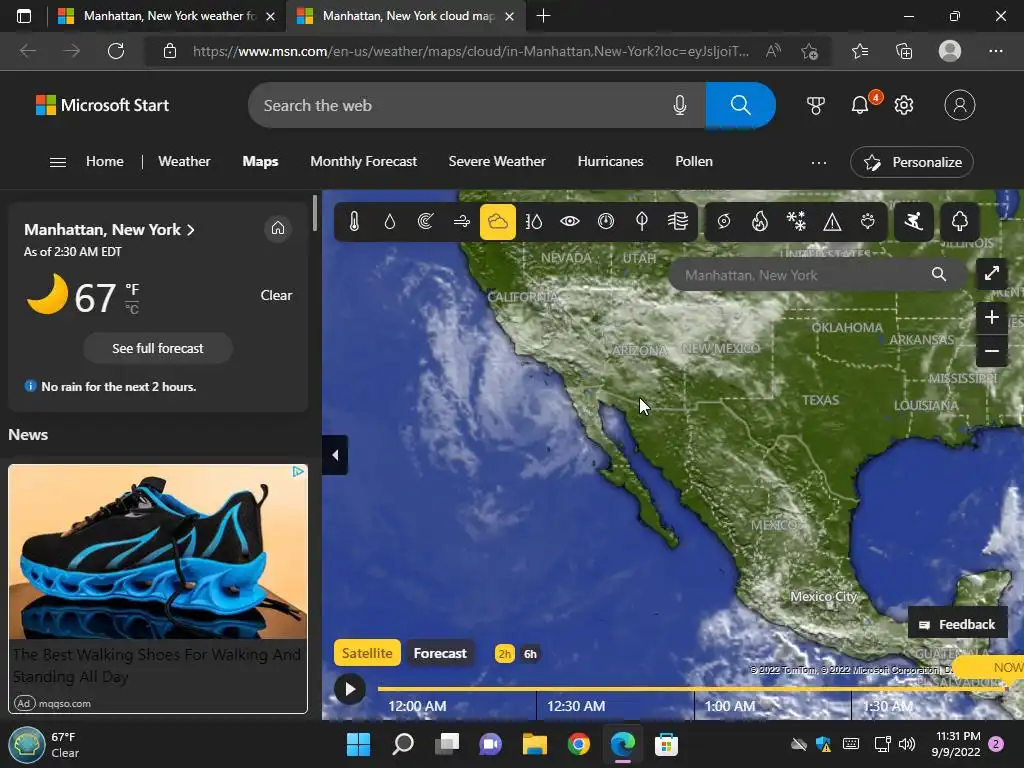Switch temperature unit to °F
The width and height of the screenshot is (1024, 768).
(x=132, y=289)
